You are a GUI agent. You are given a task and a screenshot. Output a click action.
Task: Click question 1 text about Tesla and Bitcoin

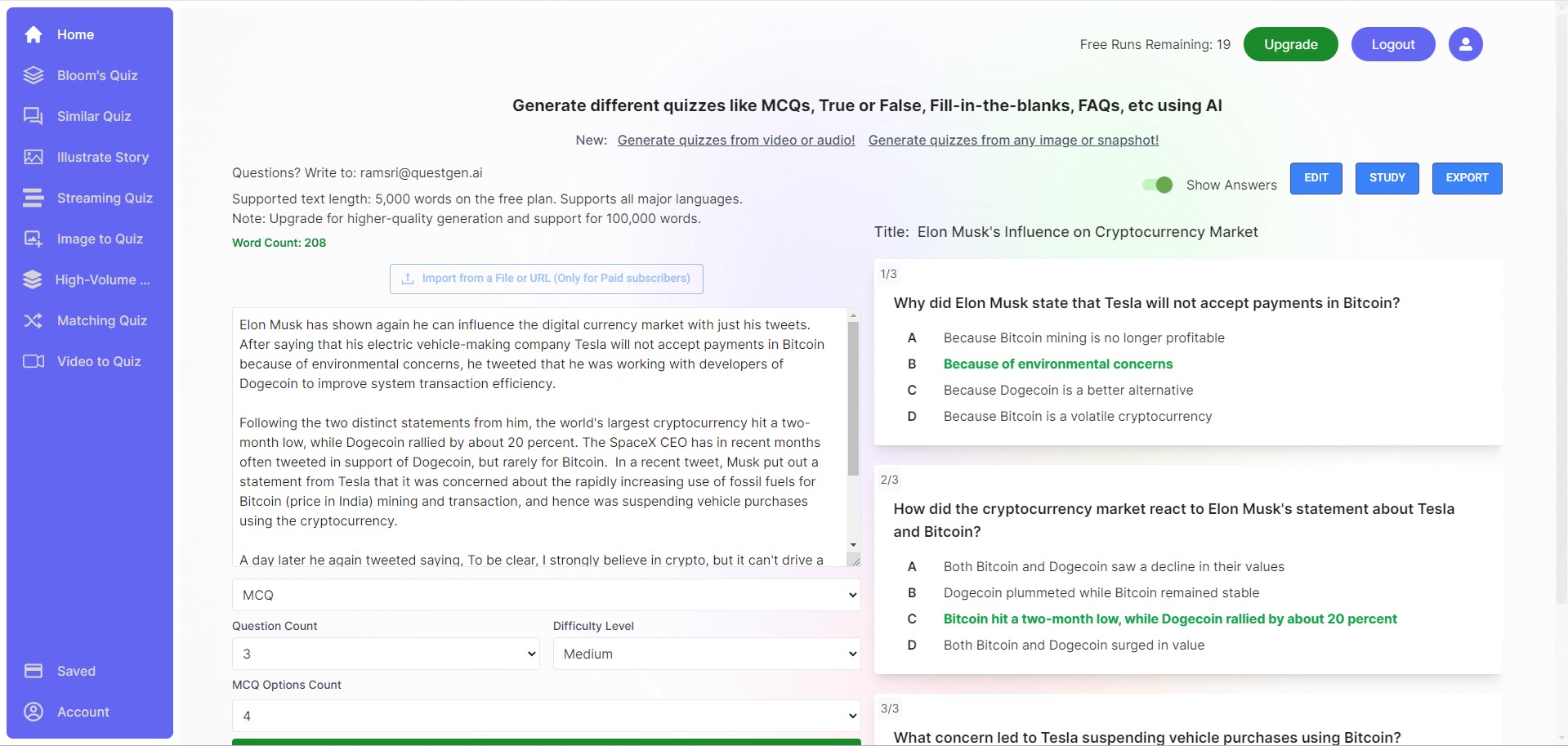tap(1146, 303)
